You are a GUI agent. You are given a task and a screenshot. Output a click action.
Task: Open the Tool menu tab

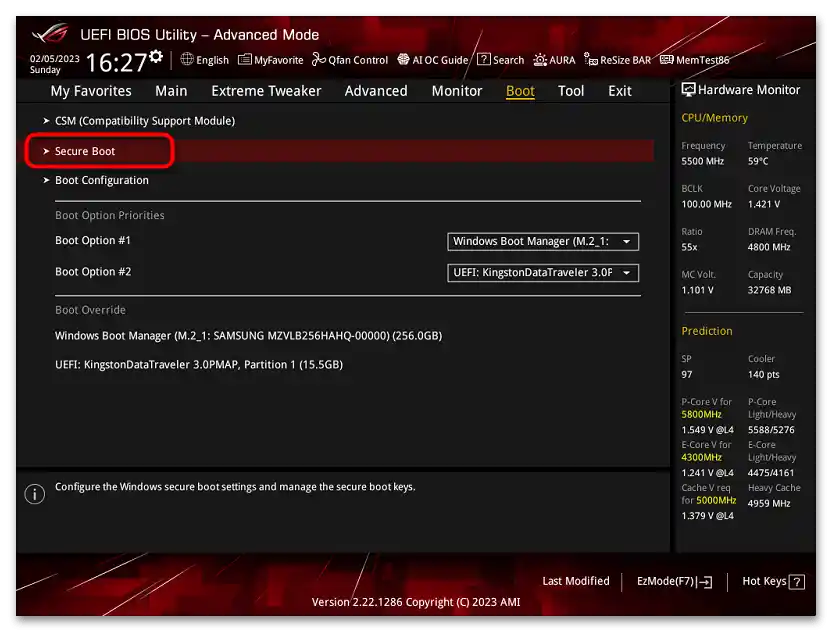point(571,90)
